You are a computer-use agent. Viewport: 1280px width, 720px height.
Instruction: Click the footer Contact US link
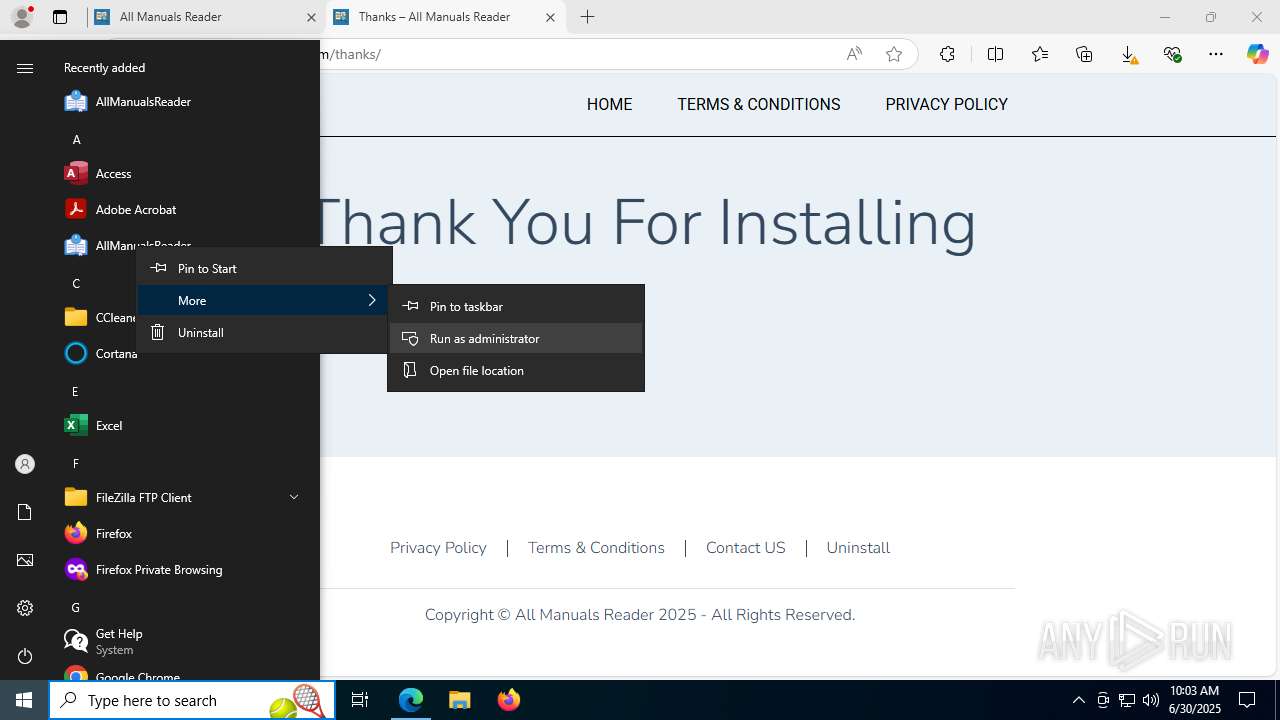click(746, 548)
